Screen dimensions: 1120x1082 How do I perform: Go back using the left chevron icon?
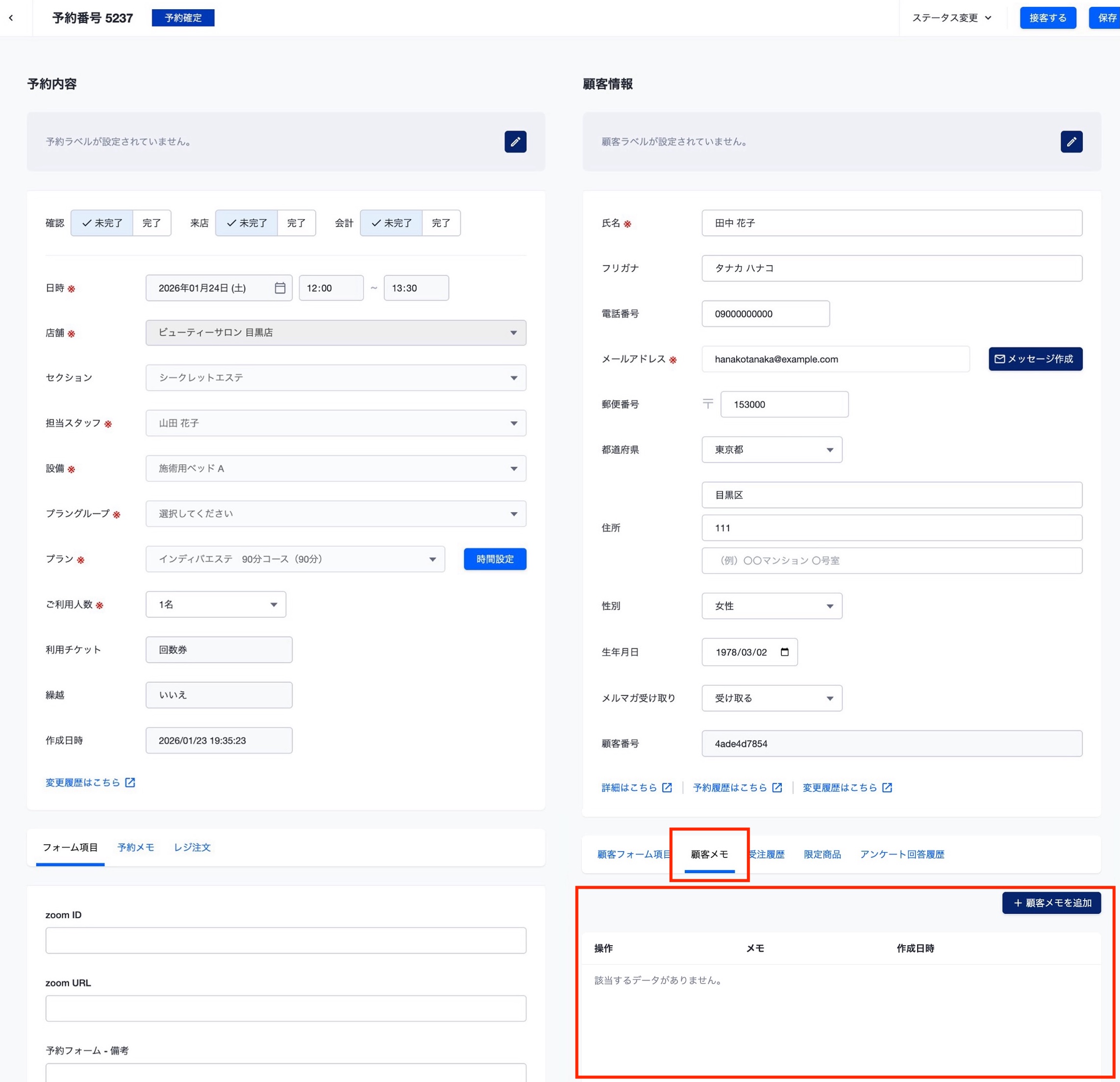(11, 18)
